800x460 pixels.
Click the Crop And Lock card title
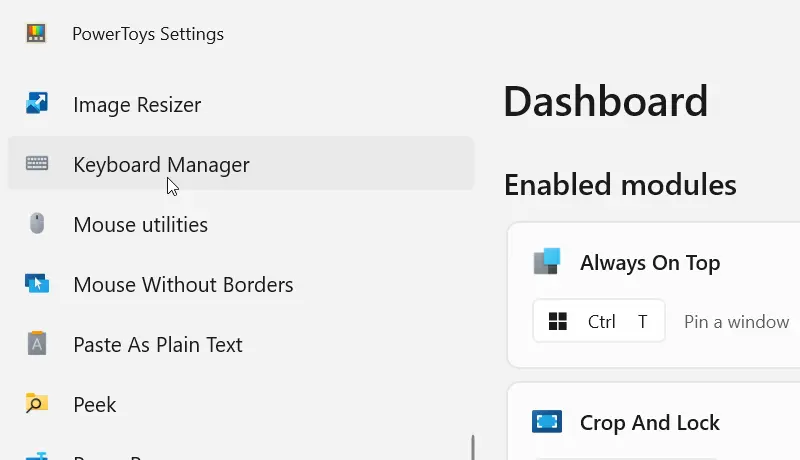(649, 423)
